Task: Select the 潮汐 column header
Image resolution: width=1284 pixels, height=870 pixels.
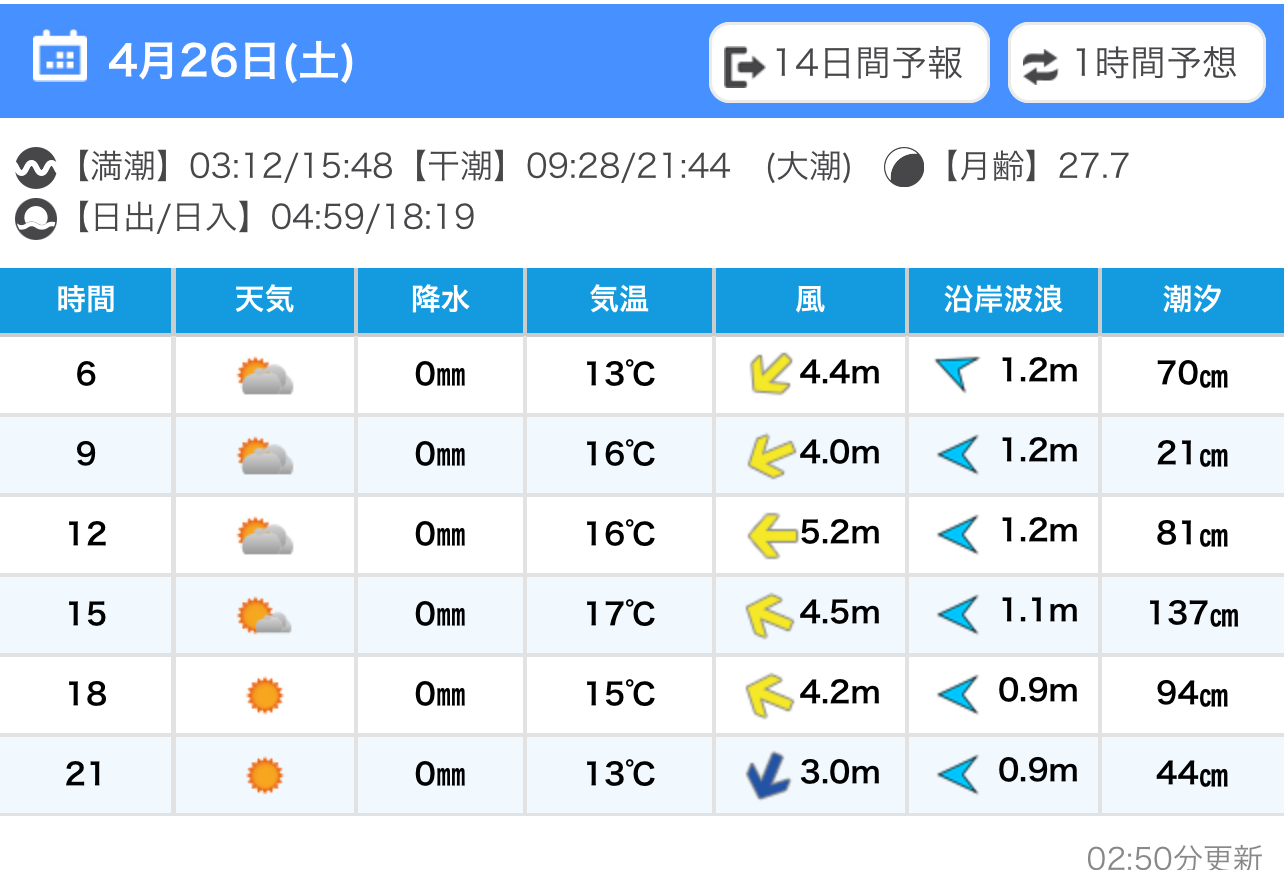Action: 1192,299
